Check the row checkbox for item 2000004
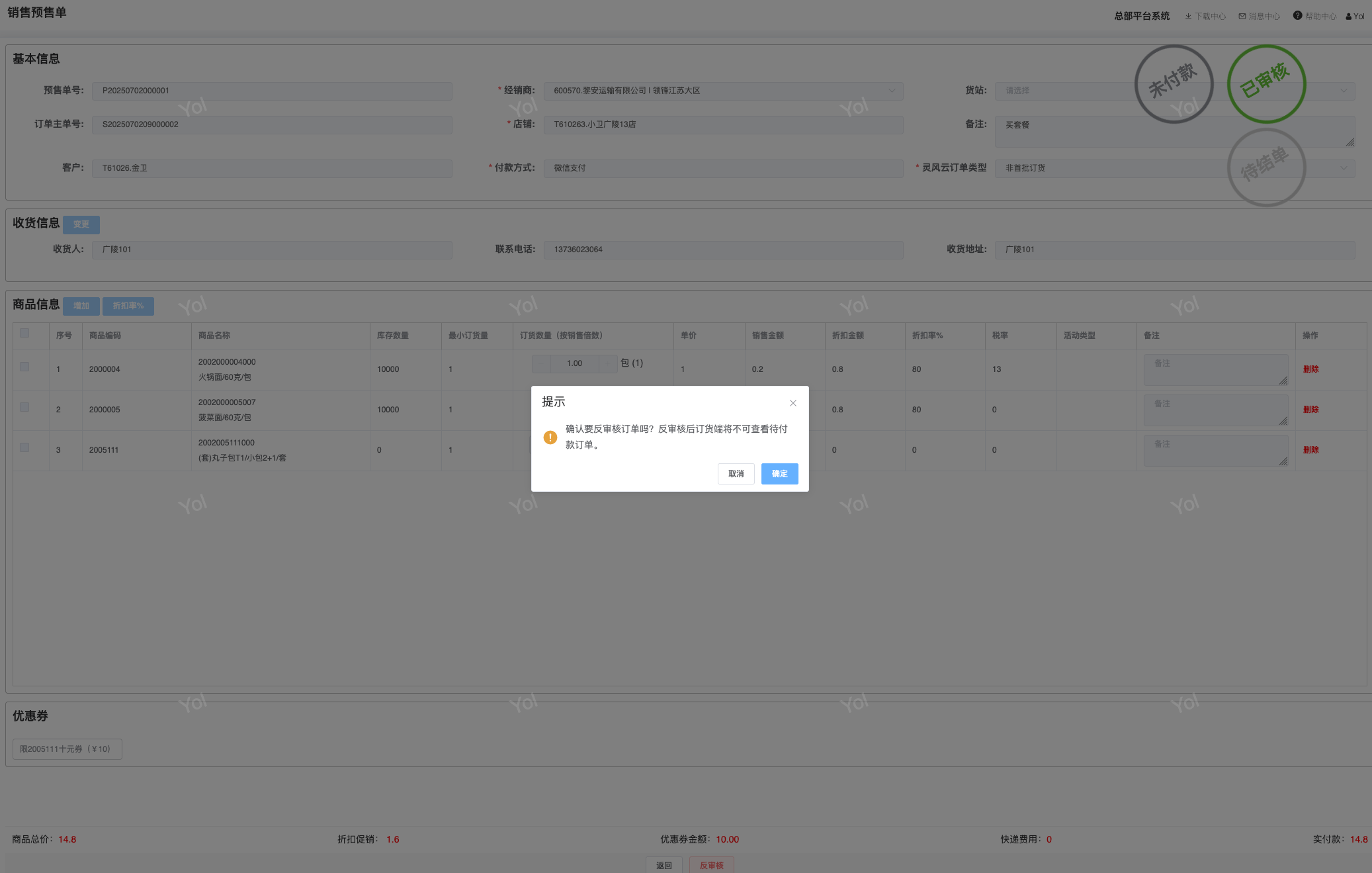Image resolution: width=1372 pixels, height=873 pixels. (x=24, y=367)
